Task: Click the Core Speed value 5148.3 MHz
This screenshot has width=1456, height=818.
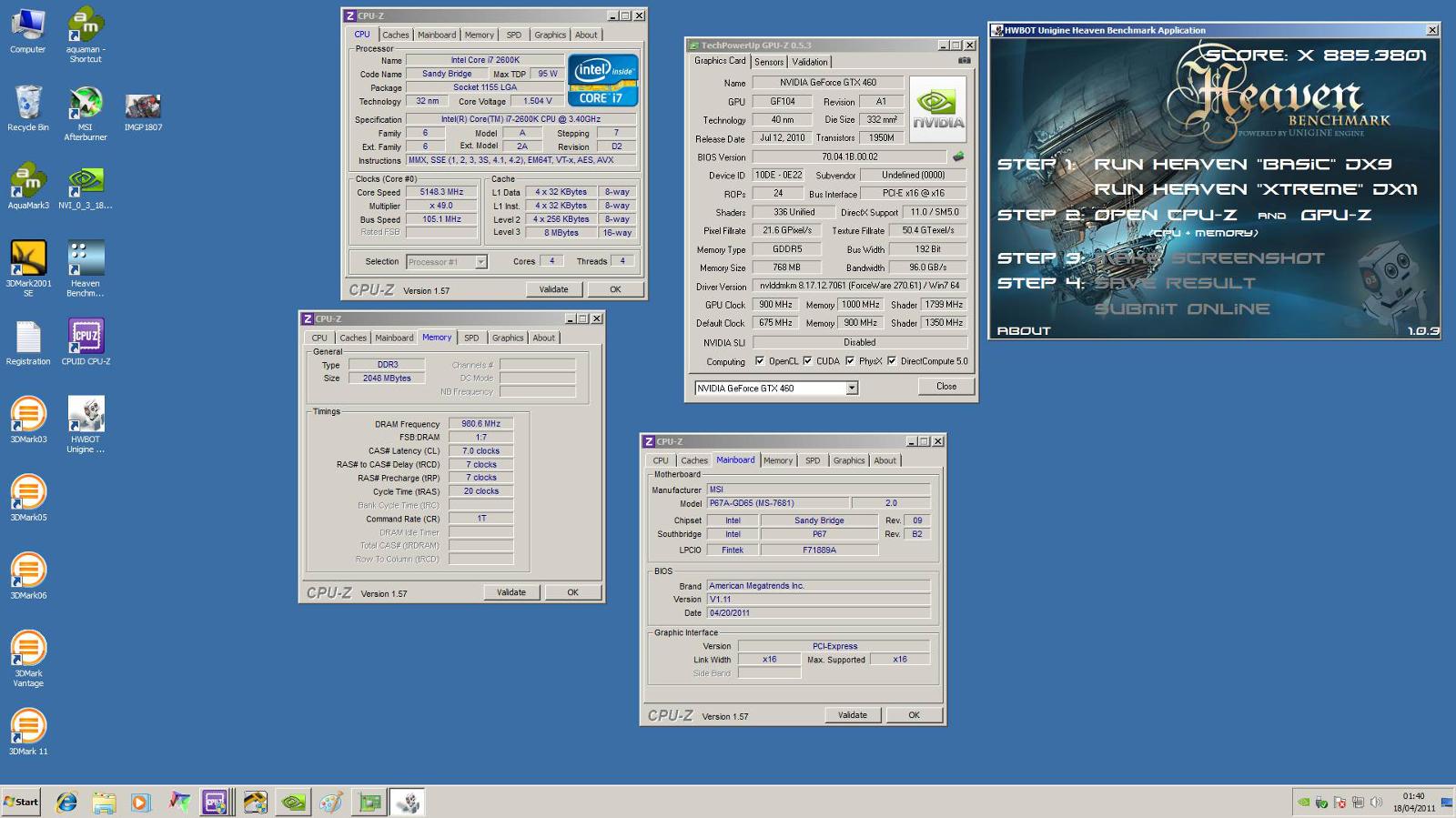Action: [441, 193]
